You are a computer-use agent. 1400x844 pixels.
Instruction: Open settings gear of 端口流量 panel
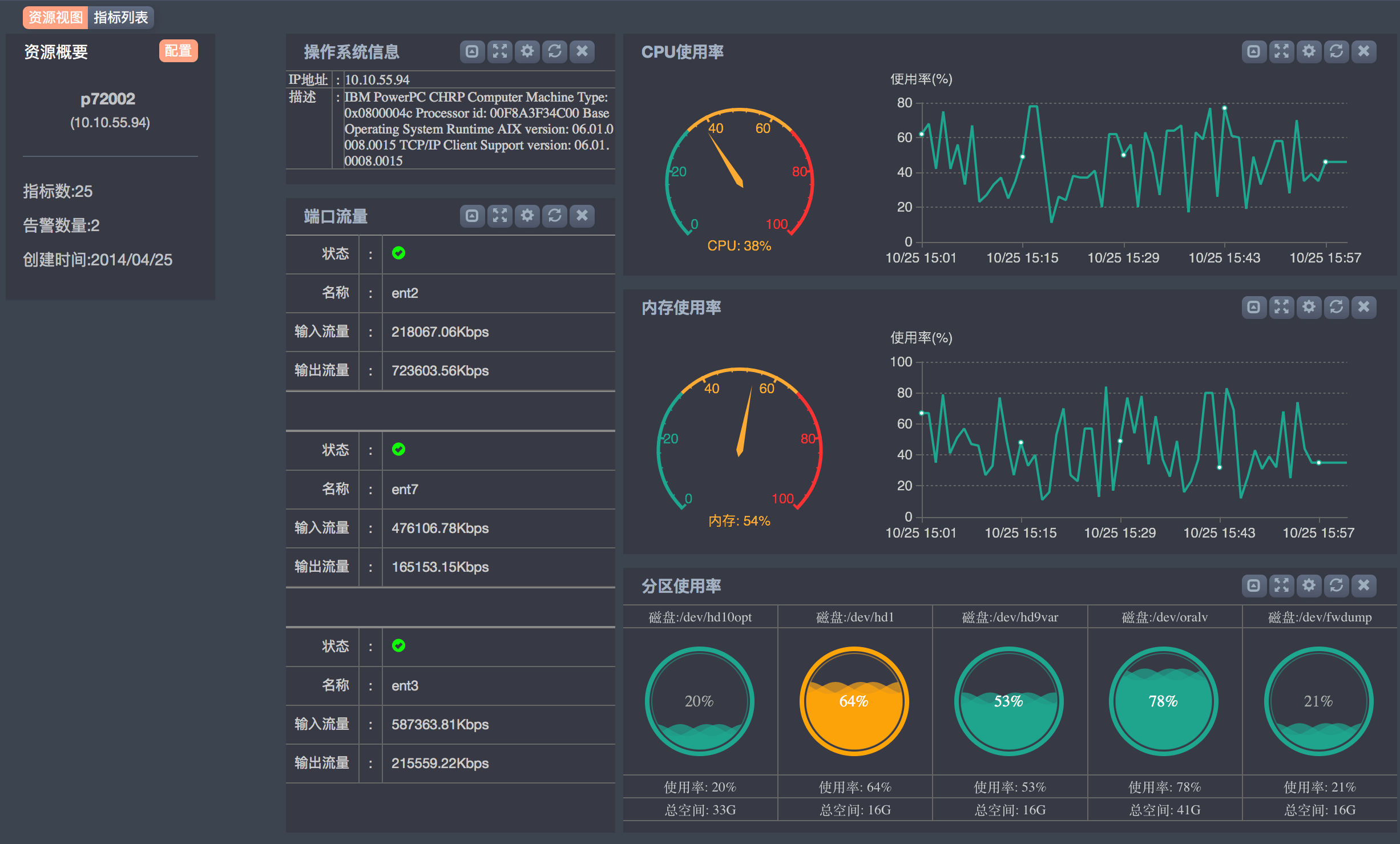tap(527, 216)
